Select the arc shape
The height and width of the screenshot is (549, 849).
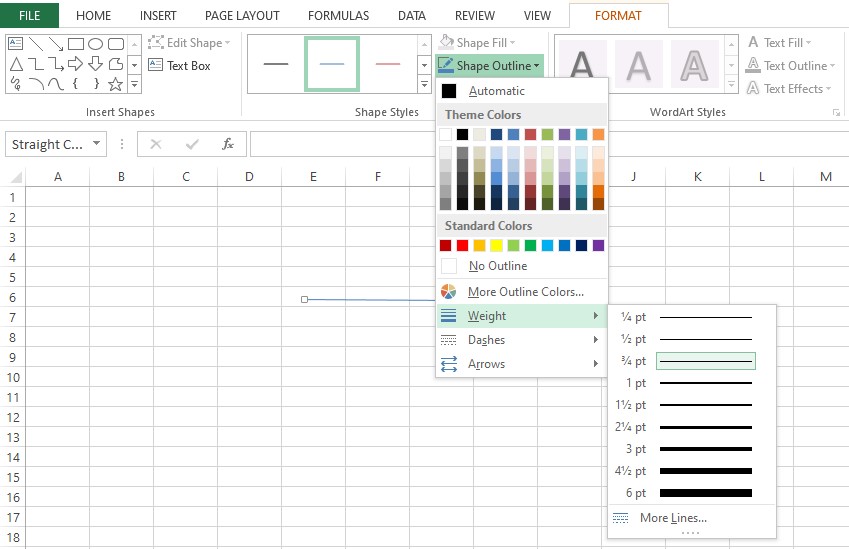[36, 84]
